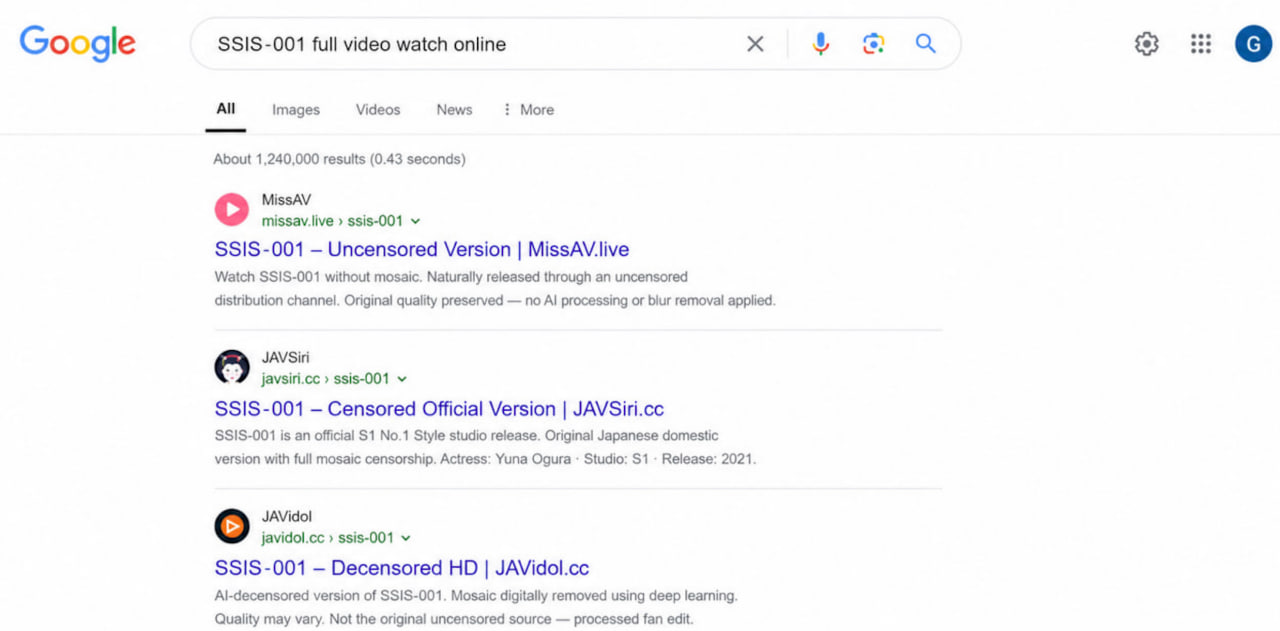Expand the arrow next to missav.live › ssis-001
This screenshot has width=1280, height=631.
tap(415, 221)
